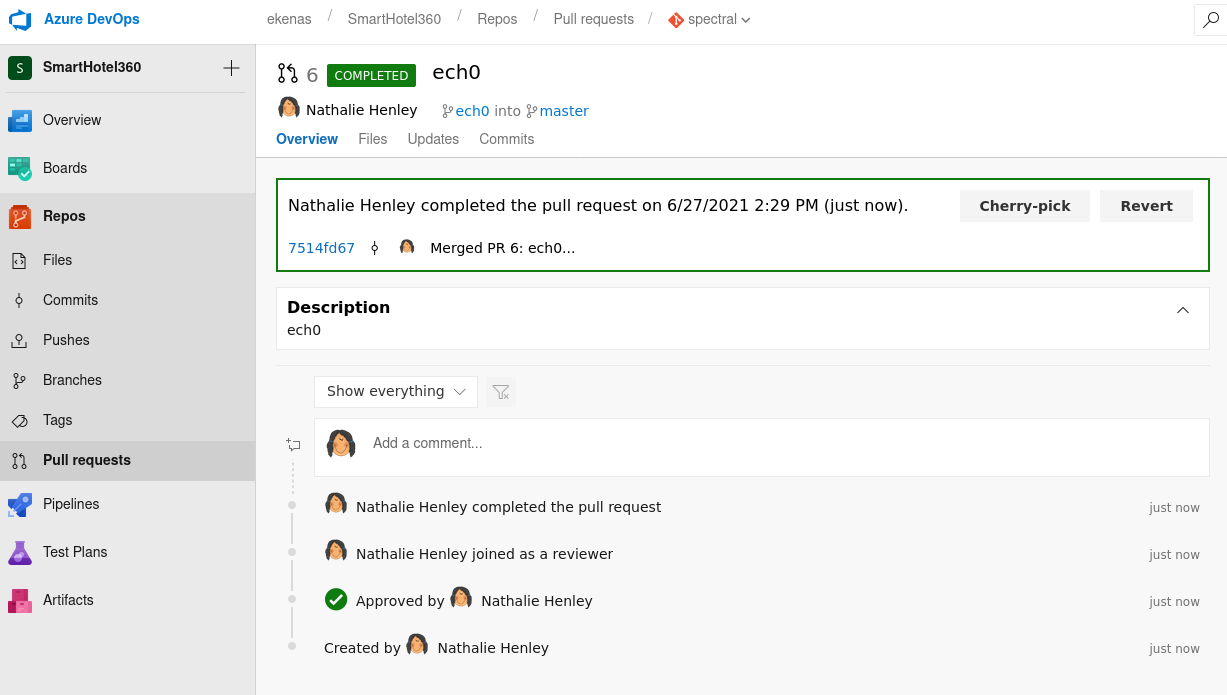Image resolution: width=1227 pixels, height=695 pixels.
Task: Open the Show everything filter dropdown
Action: 396,392
